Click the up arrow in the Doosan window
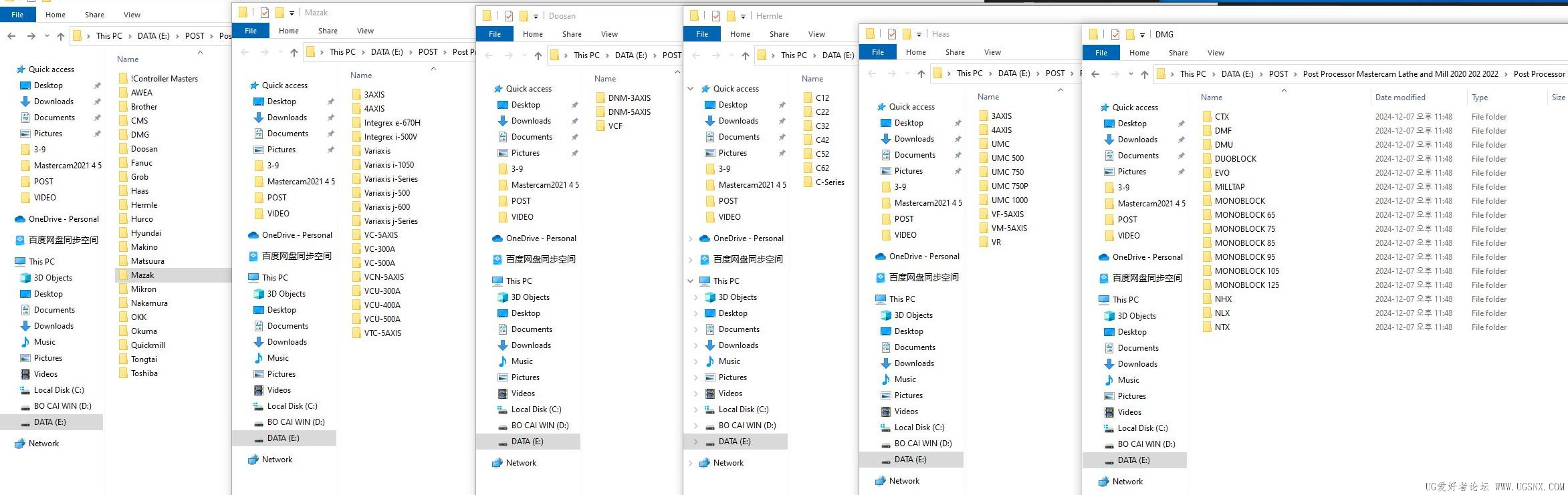 (538, 55)
